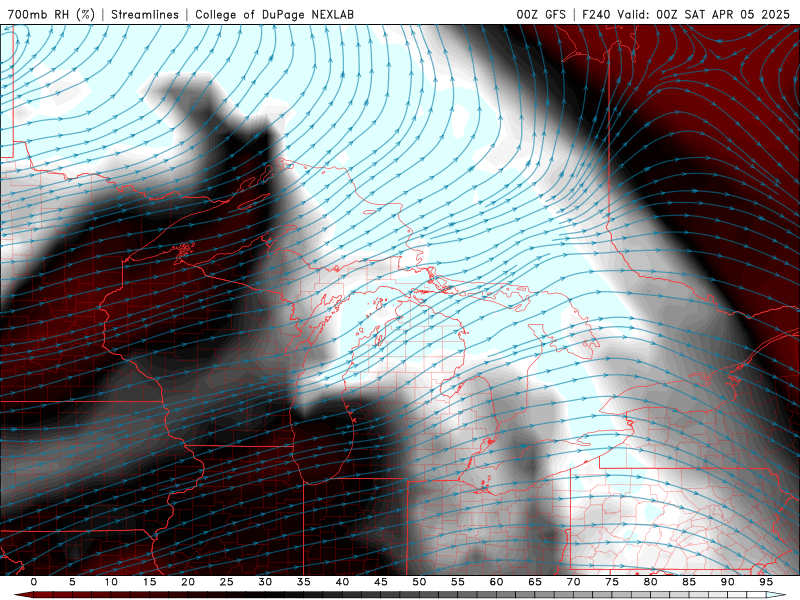This screenshot has width=800, height=600.
Task: Click the '65' value on colorbar scale
Action: [535, 582]
